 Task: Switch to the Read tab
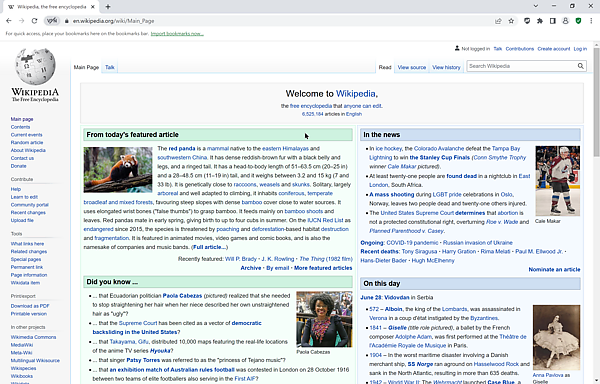click(x=385, y=67)
